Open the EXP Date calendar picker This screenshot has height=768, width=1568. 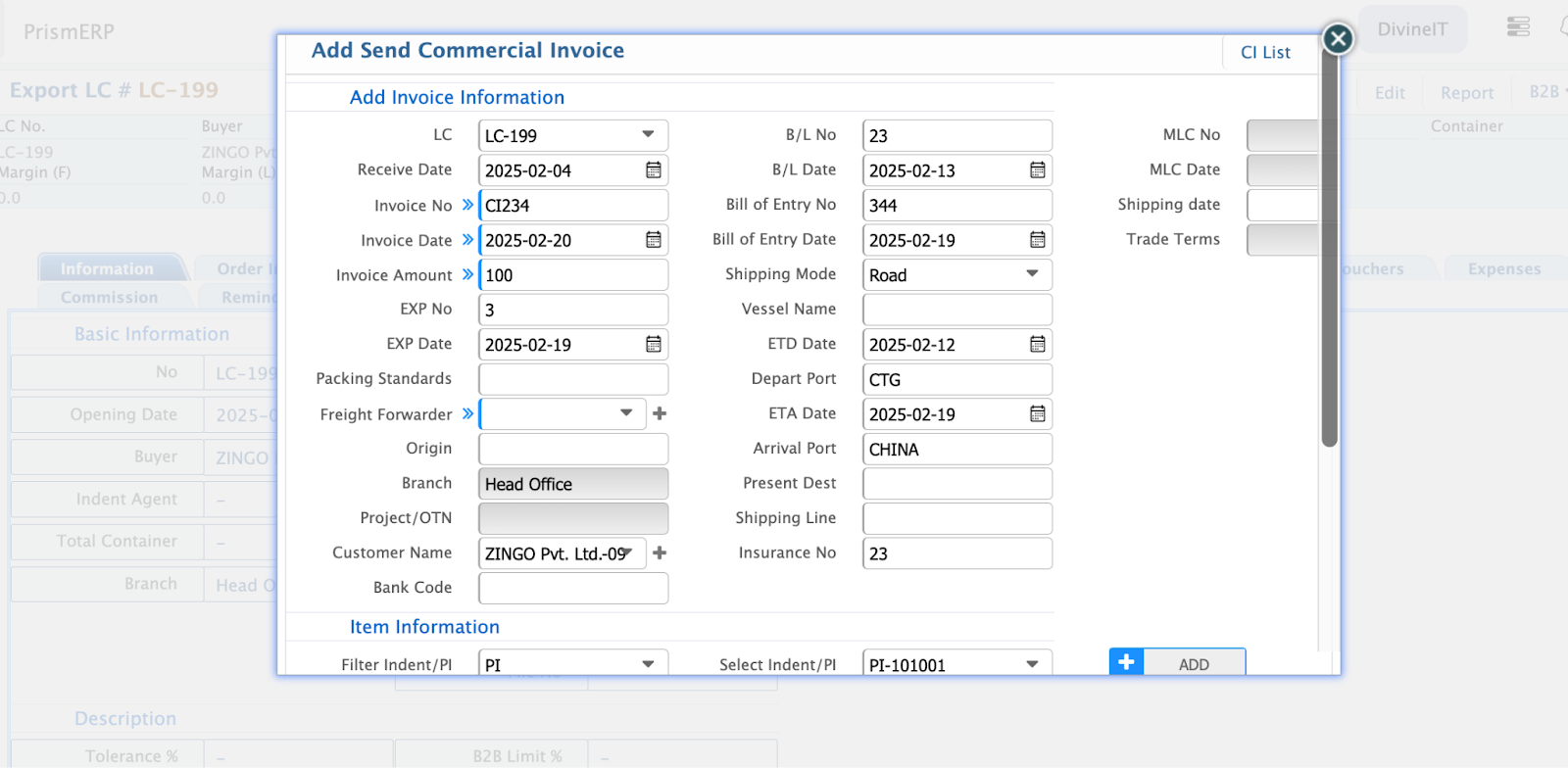click(x=654, y=345)
